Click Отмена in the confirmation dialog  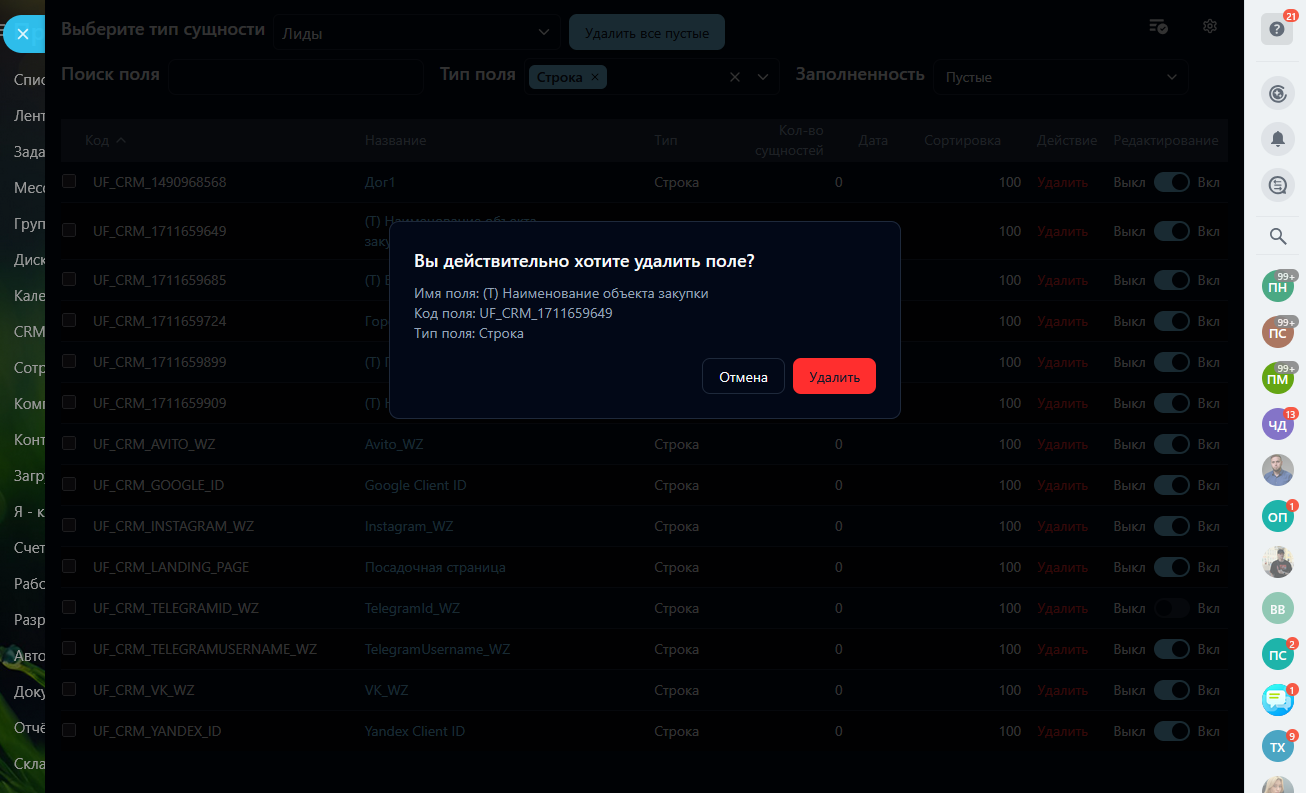[743, 376]
